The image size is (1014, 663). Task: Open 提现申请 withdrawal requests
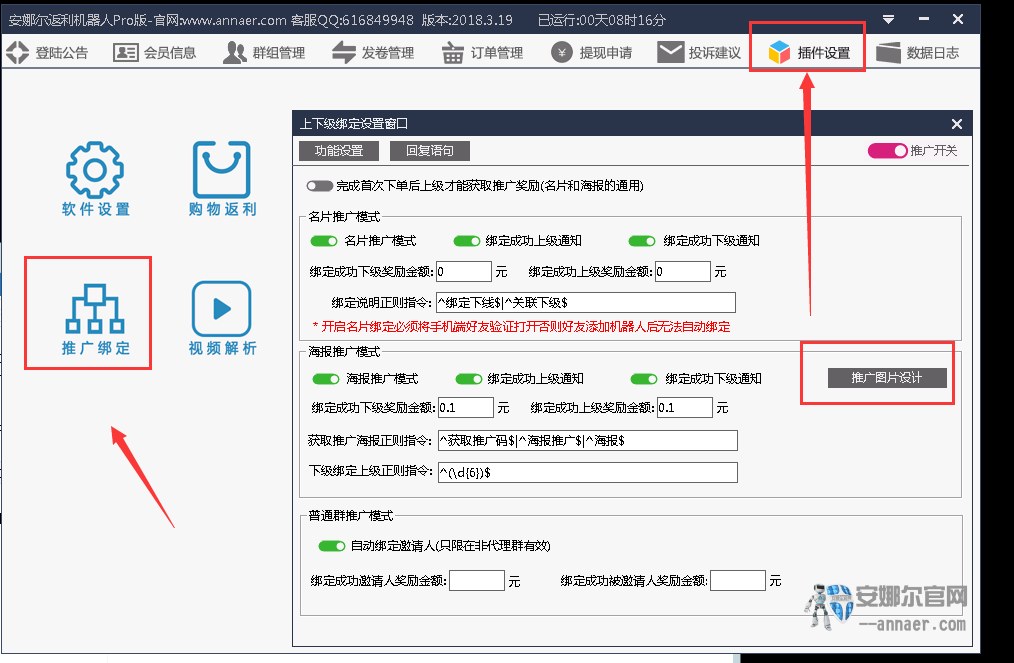pyautogui.click(x=591, y=52)
